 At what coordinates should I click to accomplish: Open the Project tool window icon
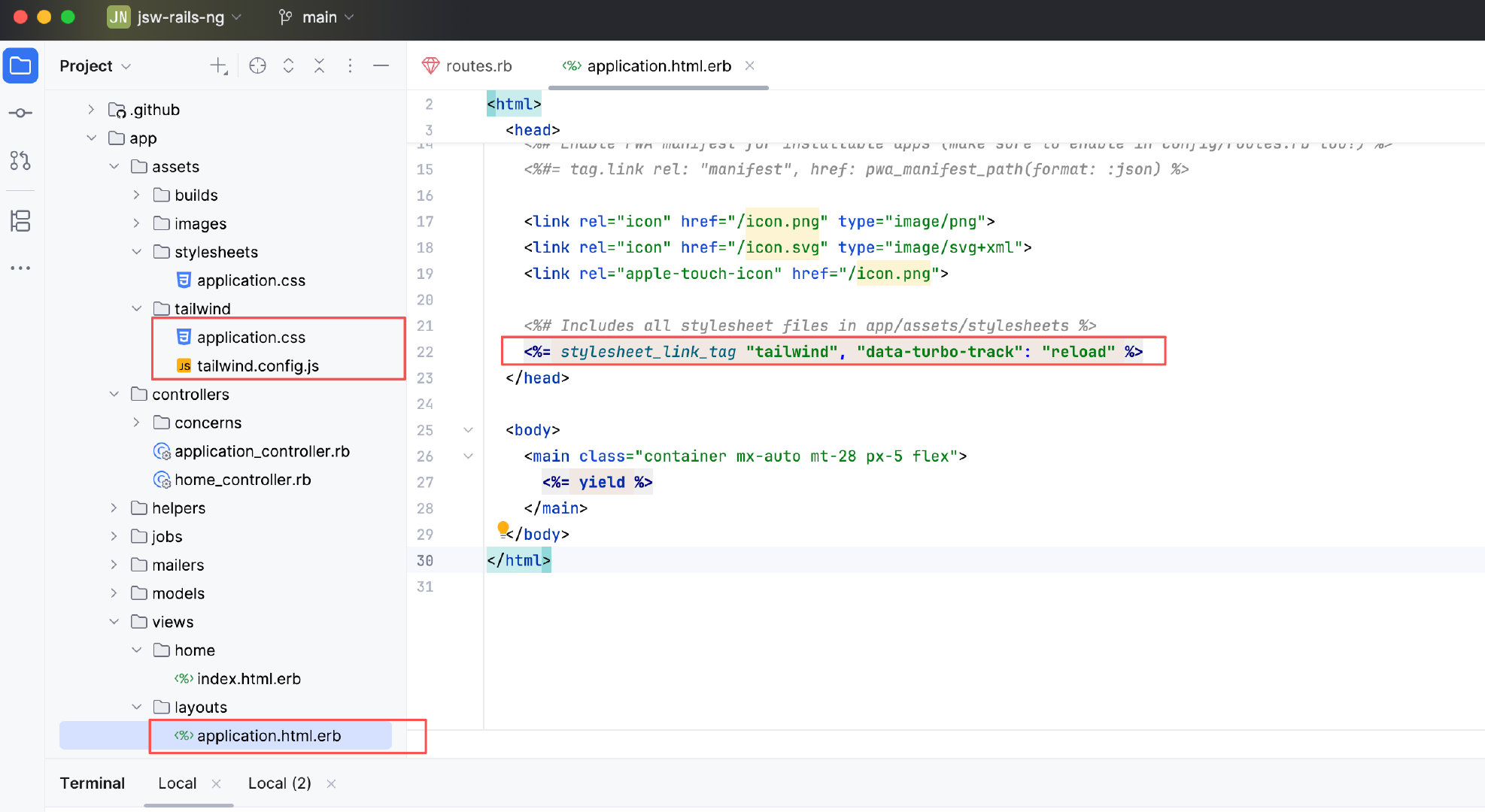(x=20, y=66)
